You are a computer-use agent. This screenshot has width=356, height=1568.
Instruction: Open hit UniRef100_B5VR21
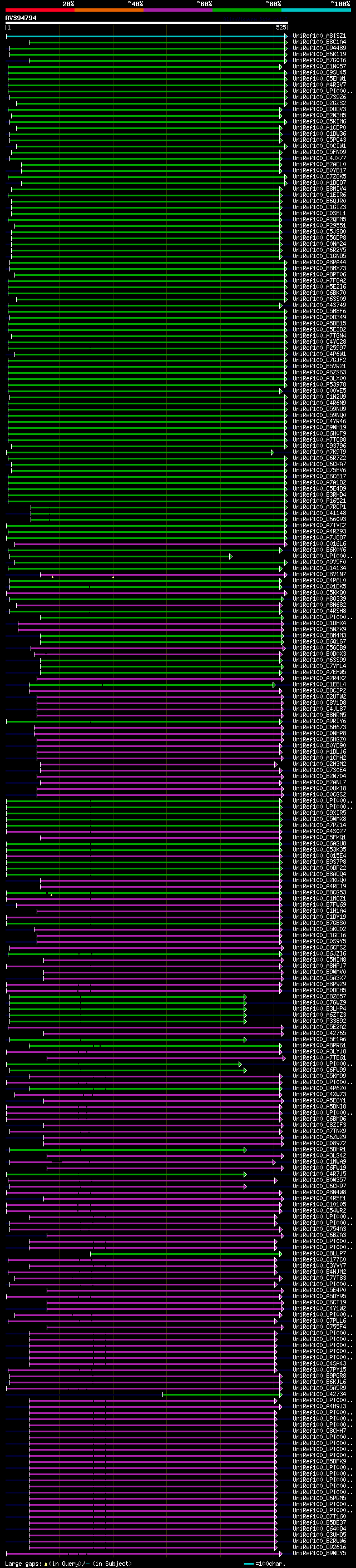[319, 367]
